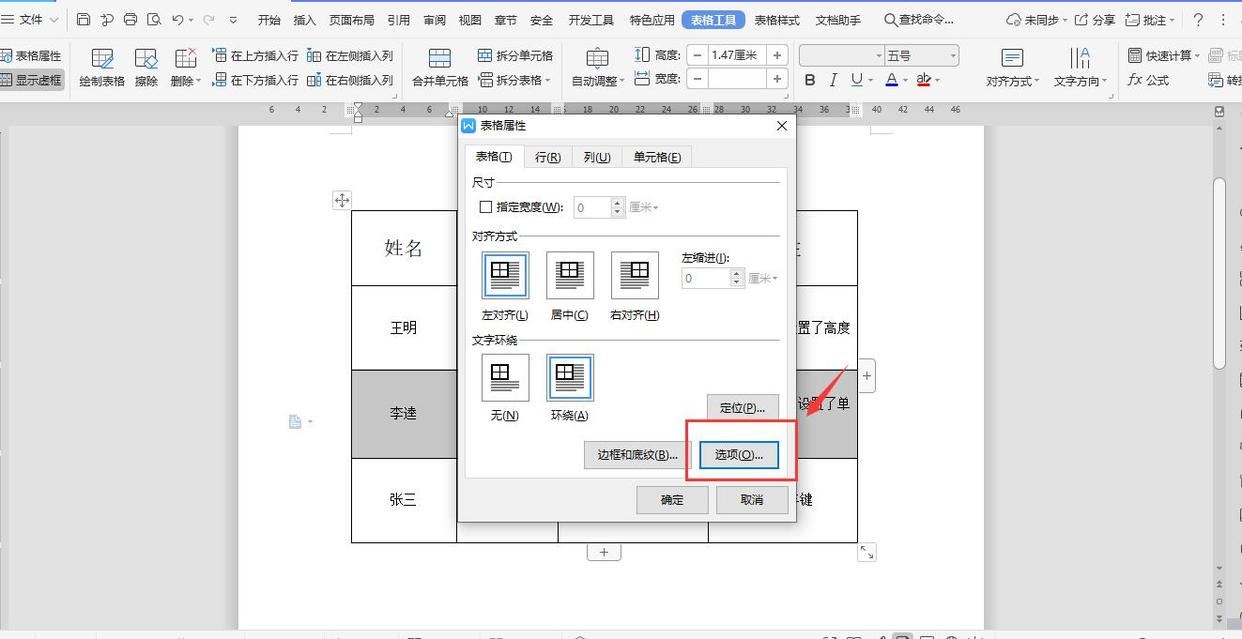
Task: Switch to the Cell (单元格) tab
Action: pos(656,157)
